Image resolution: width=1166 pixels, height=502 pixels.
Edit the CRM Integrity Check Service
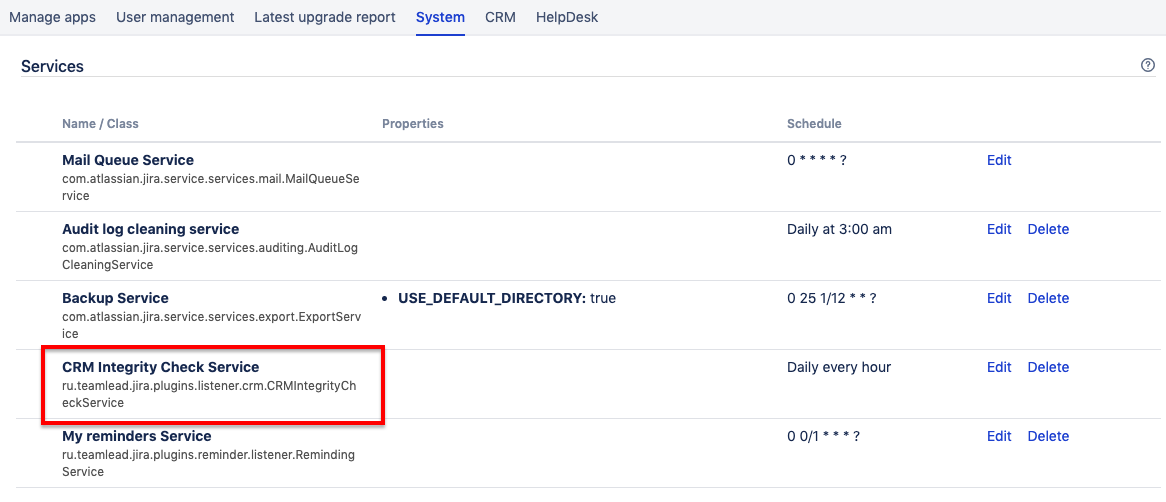[x=999, y=367]
